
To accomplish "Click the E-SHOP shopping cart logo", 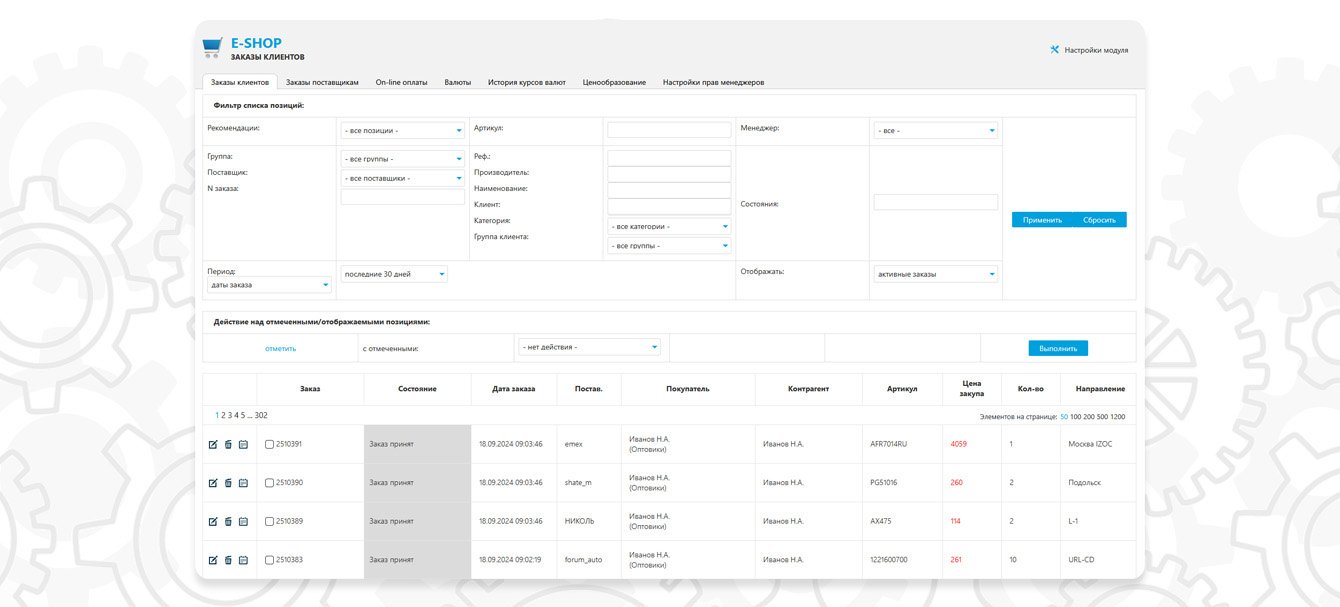I will (x=212, y=46).
